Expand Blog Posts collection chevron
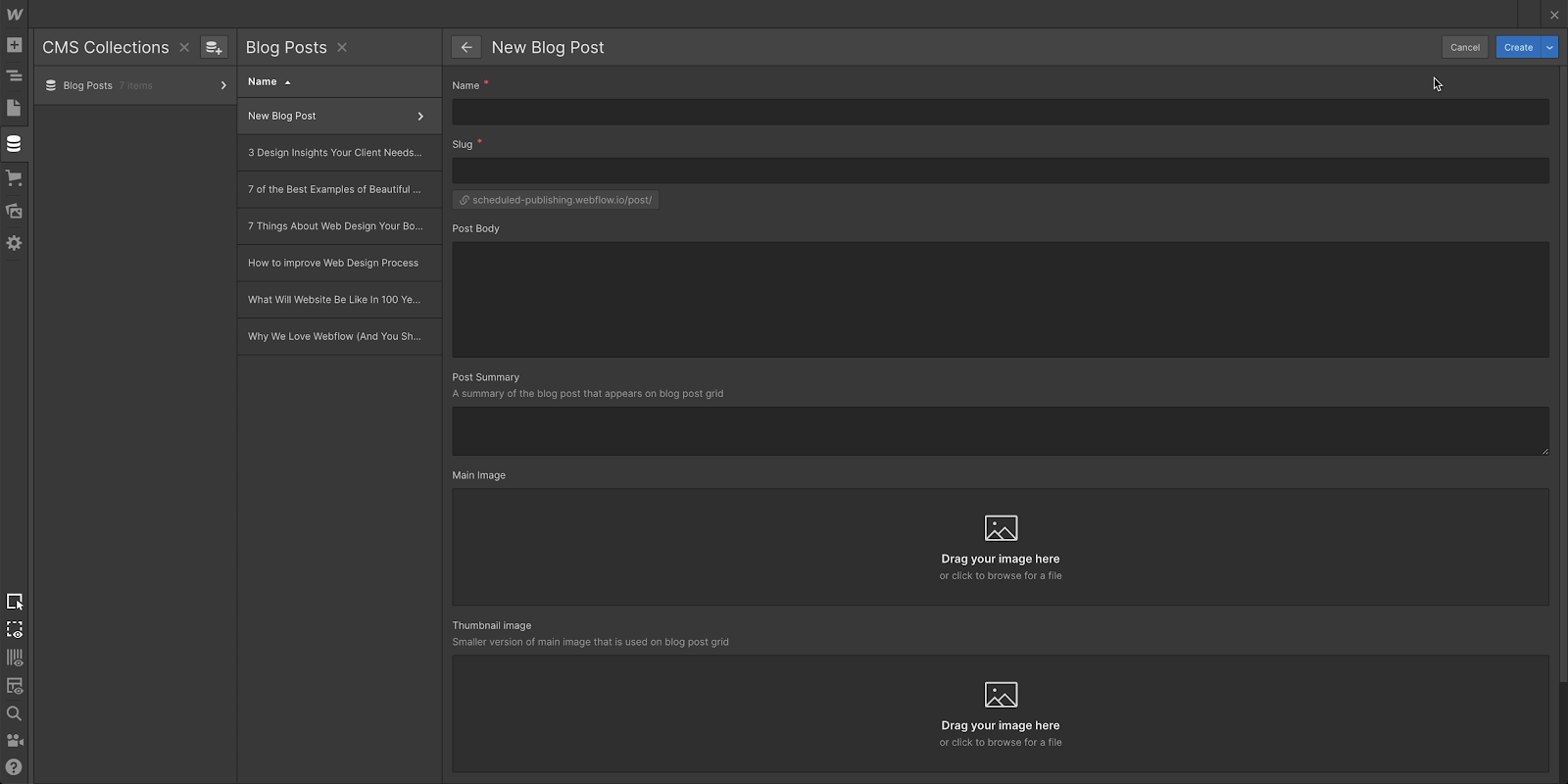The width and height of the screenshot is (1568, 784). point(223,85)
